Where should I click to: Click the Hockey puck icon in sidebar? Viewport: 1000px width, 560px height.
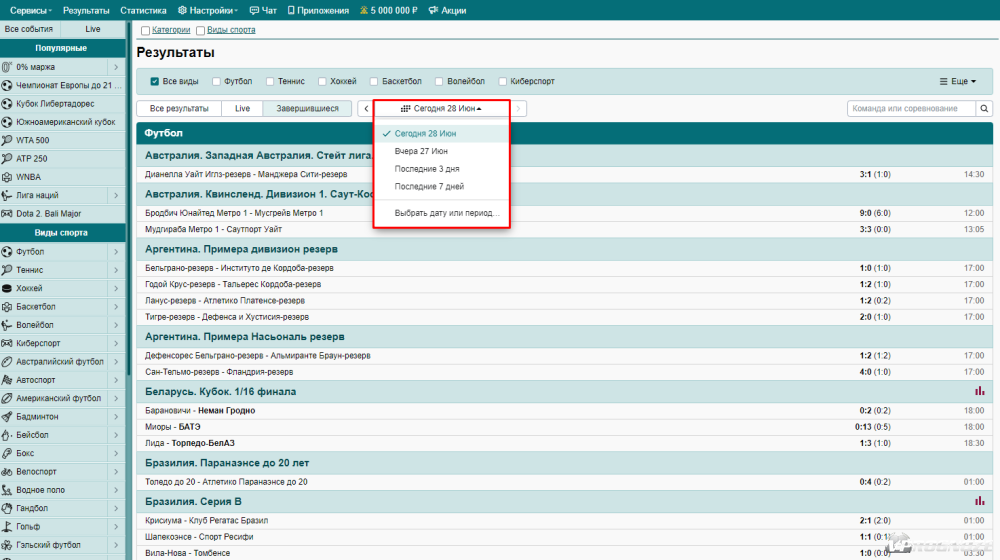click(x=8, y=288)
